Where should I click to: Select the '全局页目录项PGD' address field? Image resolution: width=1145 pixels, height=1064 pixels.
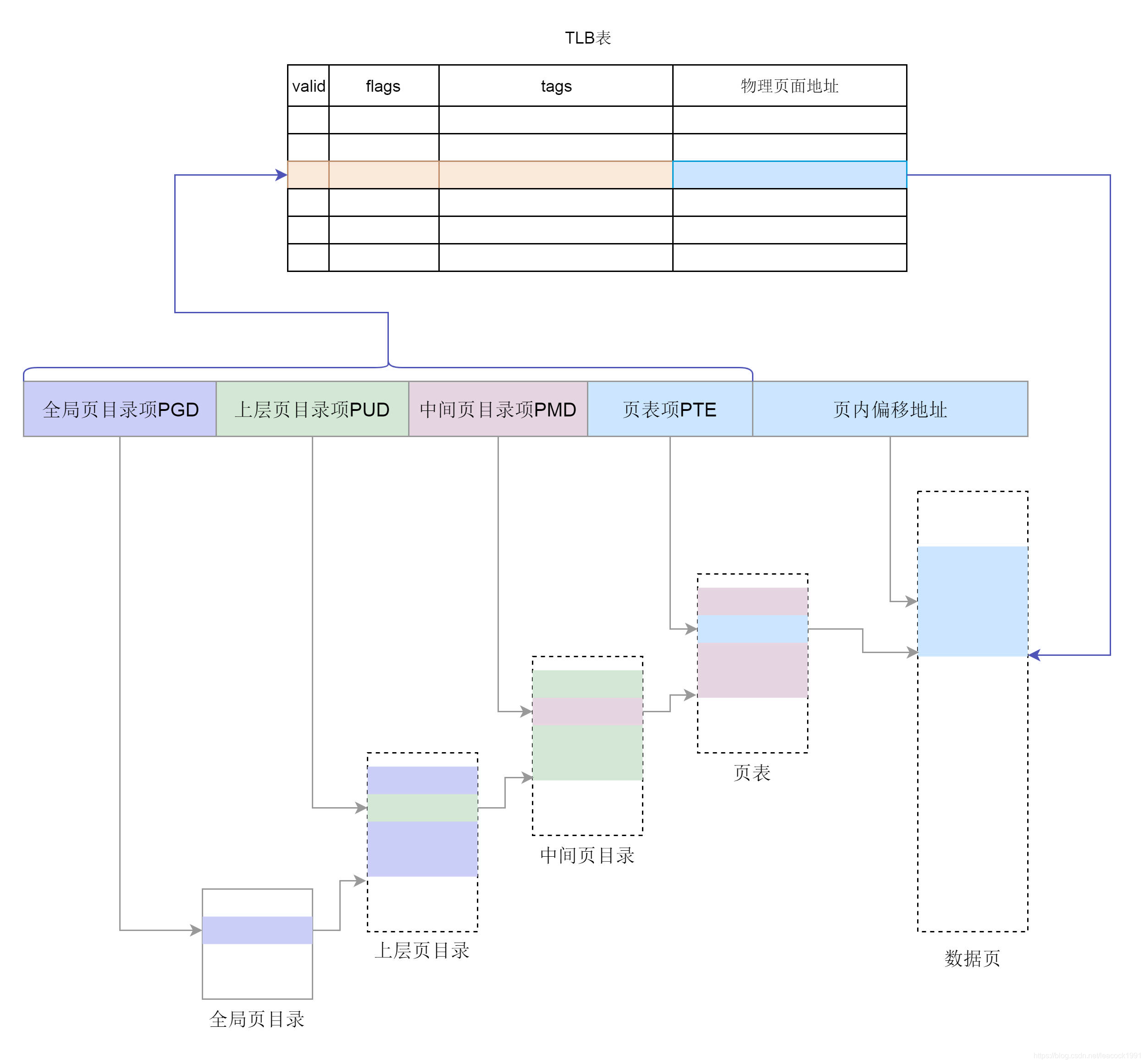click(x=120, y=409)
